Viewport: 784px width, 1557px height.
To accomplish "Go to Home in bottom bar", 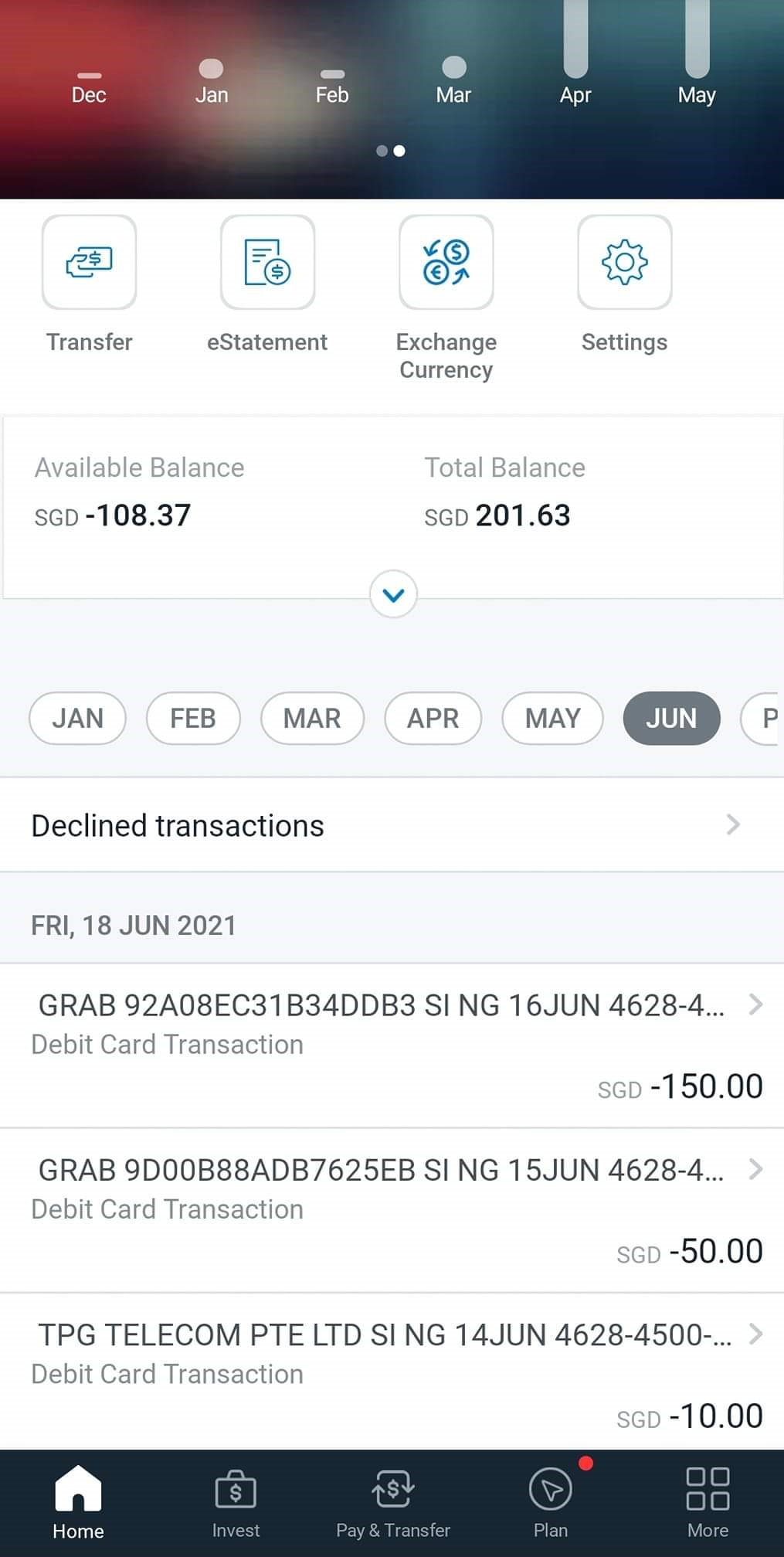I will pos(78,1502).
